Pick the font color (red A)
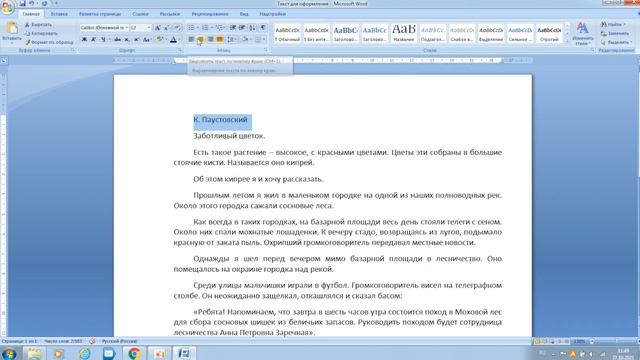This screenshot has height=360, width=640. click(173, 40)
